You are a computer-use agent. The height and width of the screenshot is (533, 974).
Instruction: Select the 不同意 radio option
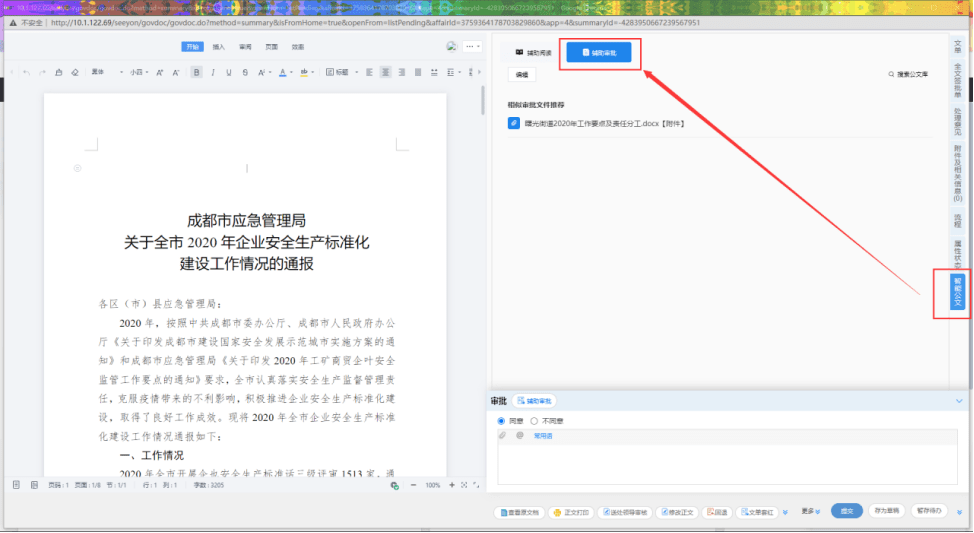pyautogui.click(x=534, y=421)
